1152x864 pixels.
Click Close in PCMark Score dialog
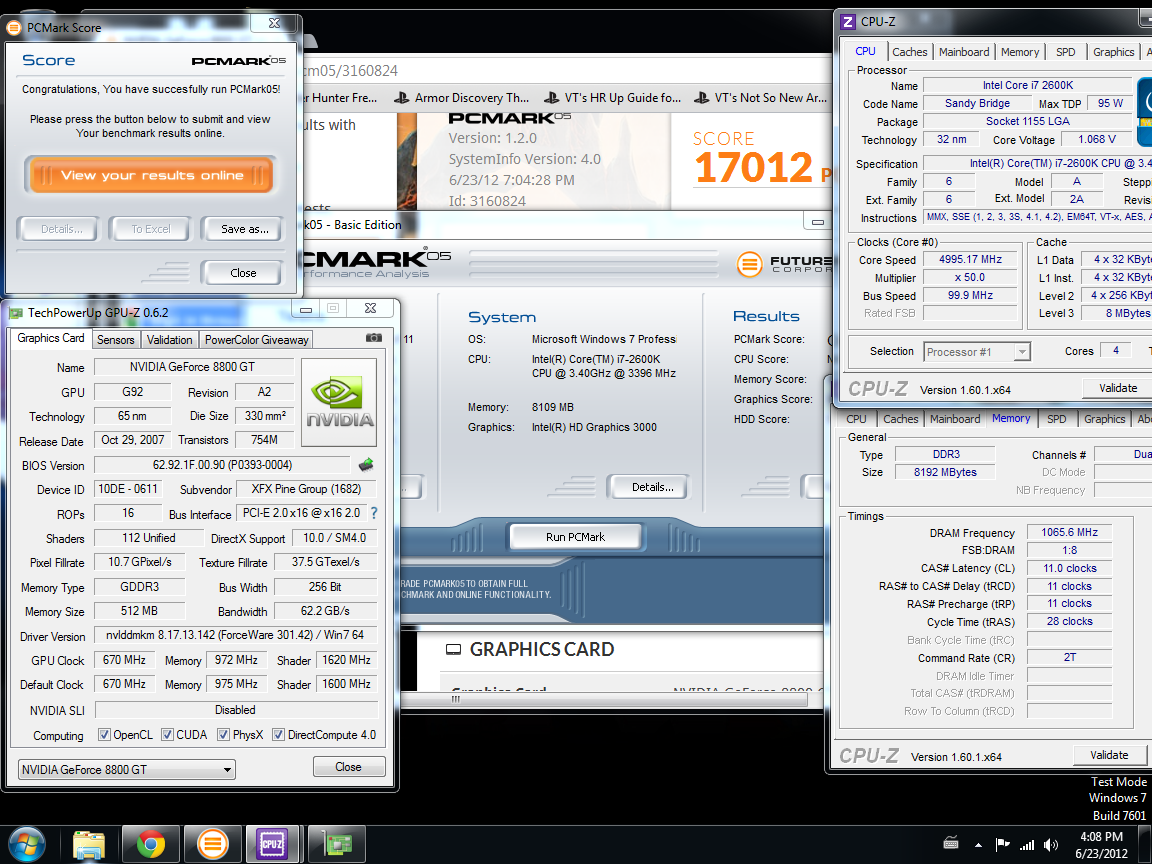(x=243, y=273)
